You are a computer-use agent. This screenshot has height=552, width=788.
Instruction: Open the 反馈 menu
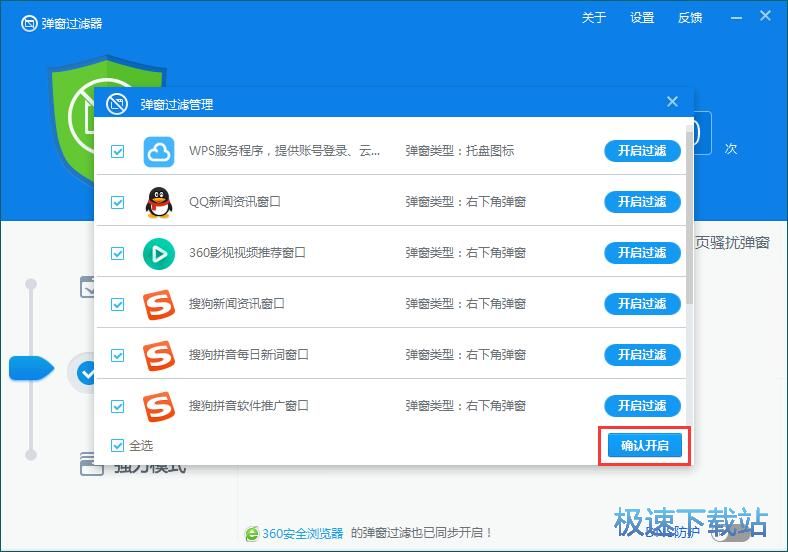(x=690, y=18)
